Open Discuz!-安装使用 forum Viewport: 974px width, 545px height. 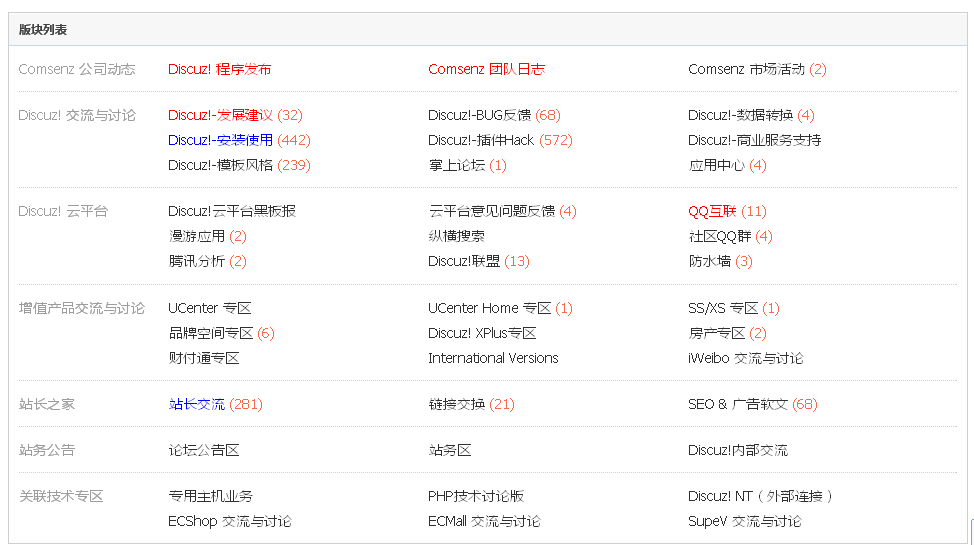coord(220,140)
